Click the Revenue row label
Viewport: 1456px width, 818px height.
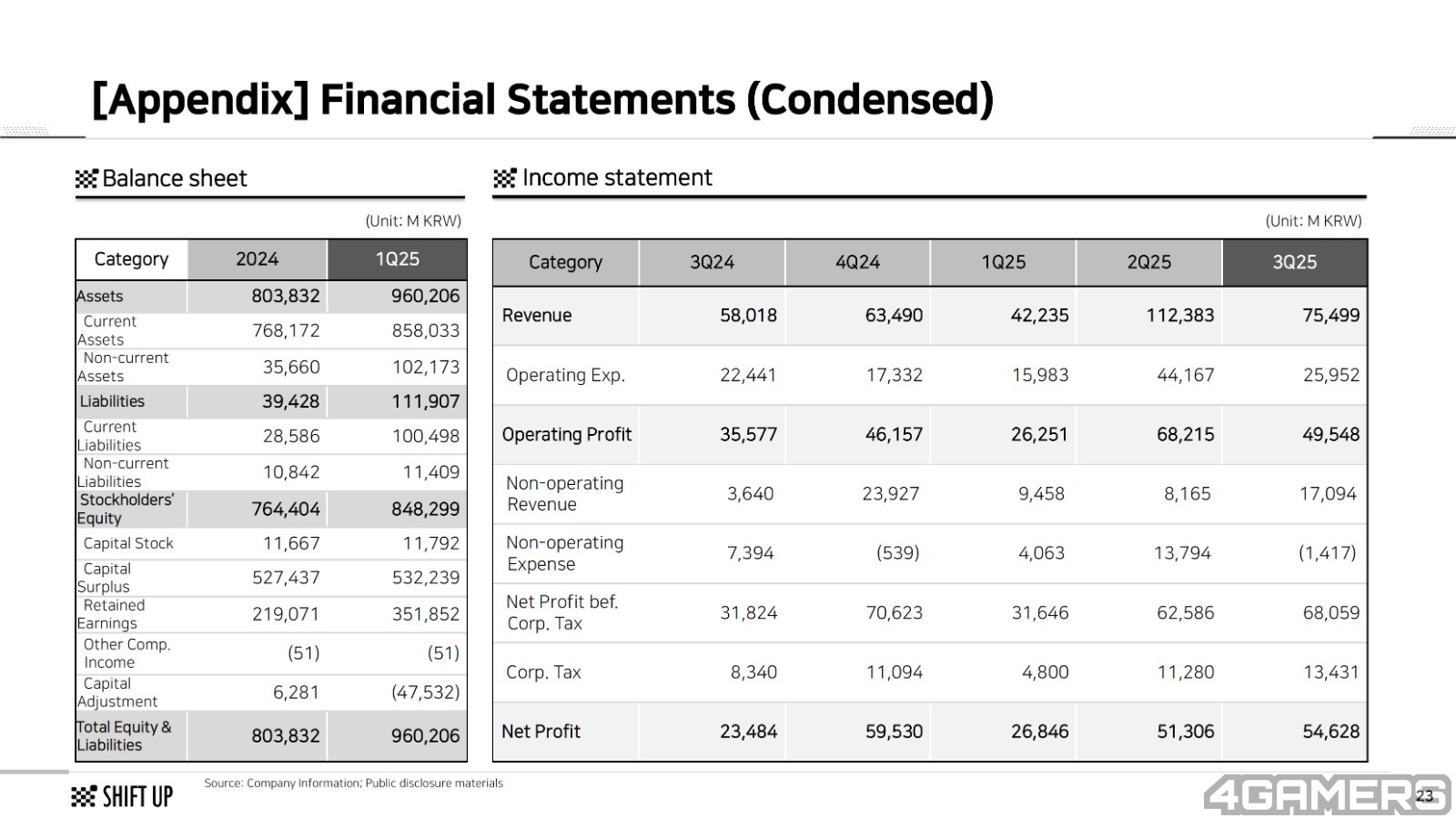pyautogui.click(x=537, y=316)
